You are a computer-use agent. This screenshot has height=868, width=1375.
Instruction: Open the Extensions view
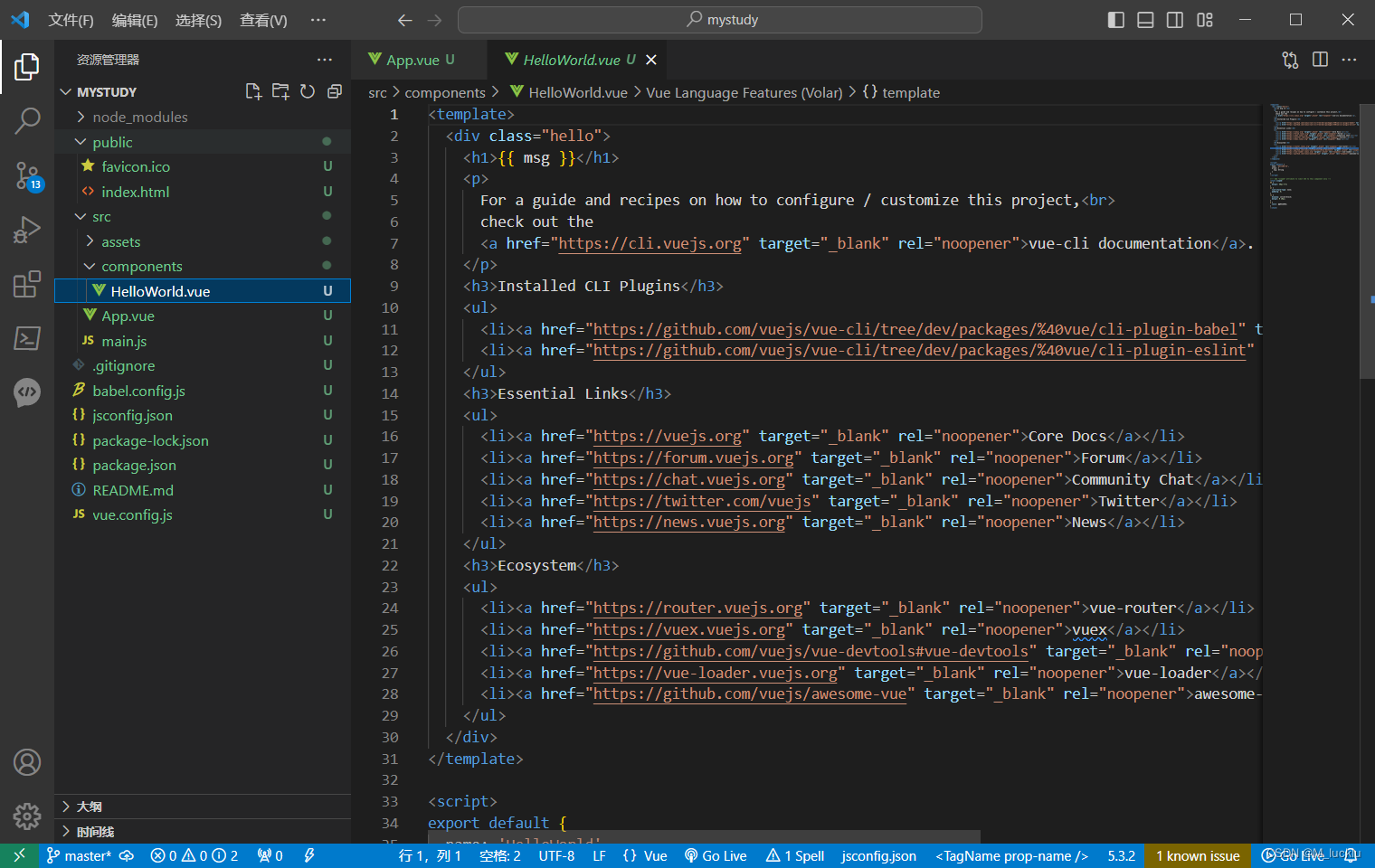point(27,284)
